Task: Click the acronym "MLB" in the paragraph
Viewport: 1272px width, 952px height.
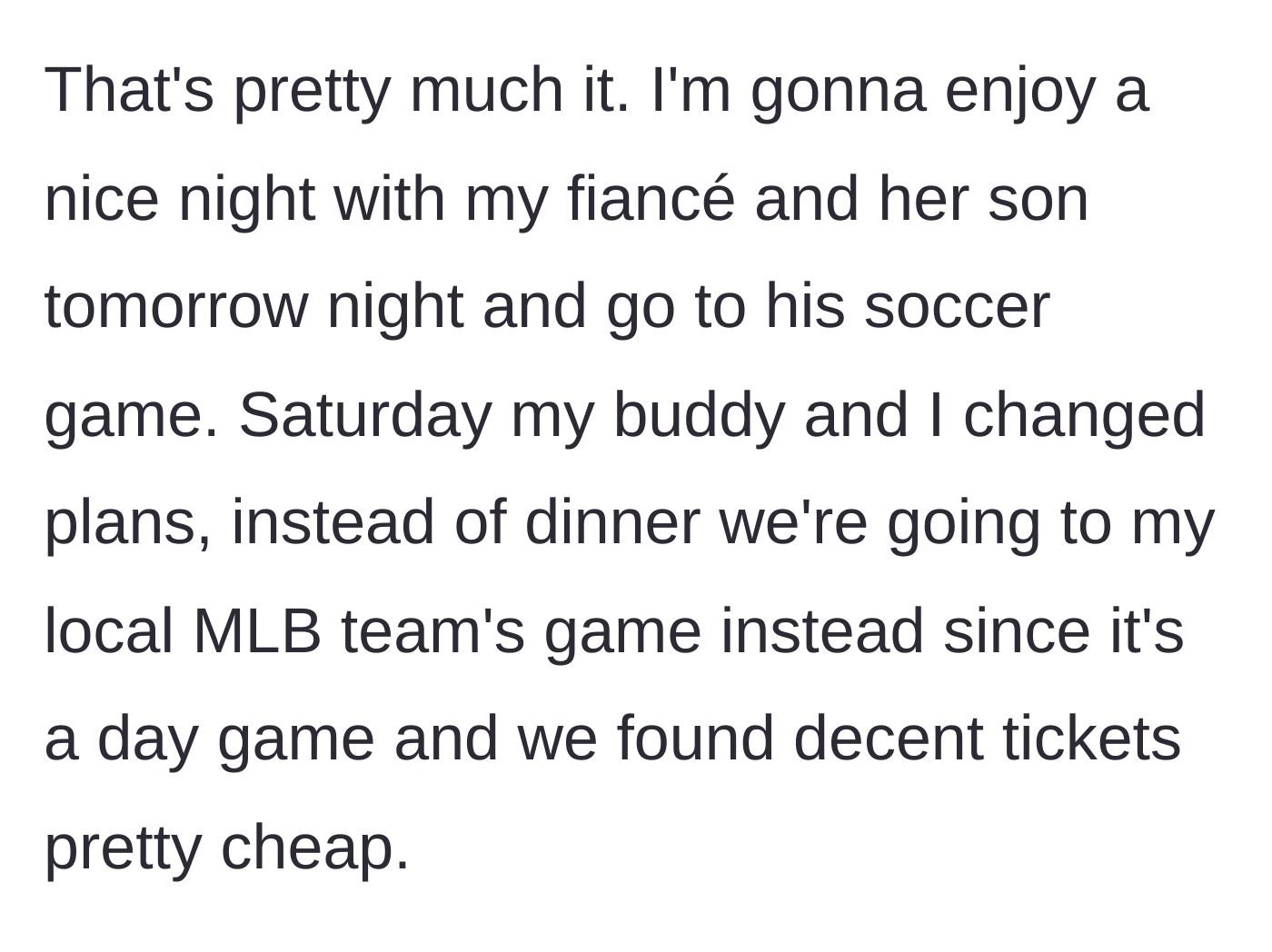Action: tap(257, 630)
